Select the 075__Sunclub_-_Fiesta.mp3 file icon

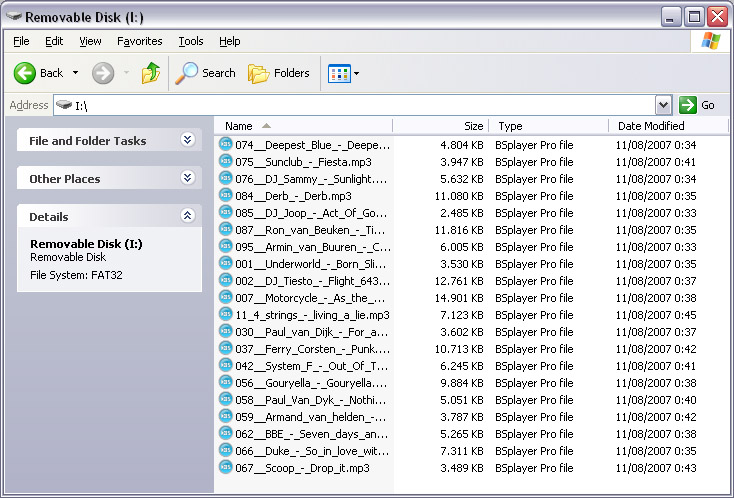[226, 162]
